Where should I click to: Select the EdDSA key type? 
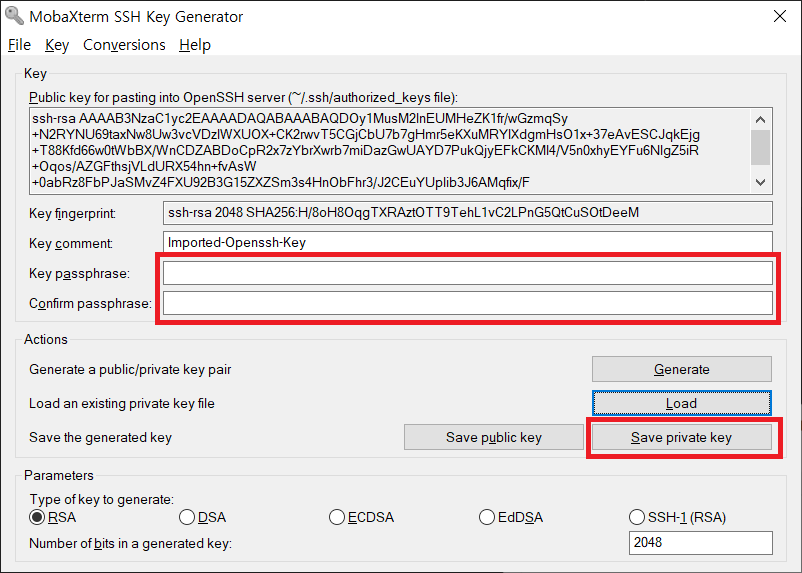point(511,517)
